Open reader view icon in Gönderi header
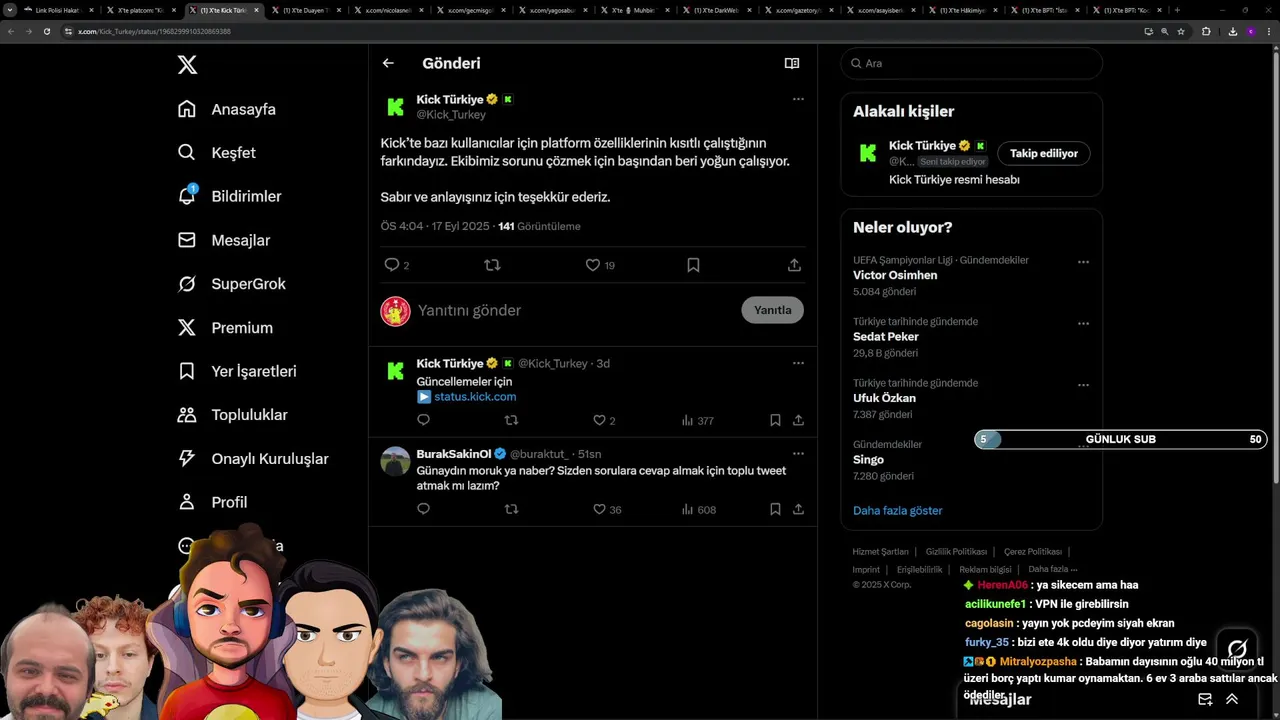The width and height of the screenshot is (1280, 720). (792, 63)
